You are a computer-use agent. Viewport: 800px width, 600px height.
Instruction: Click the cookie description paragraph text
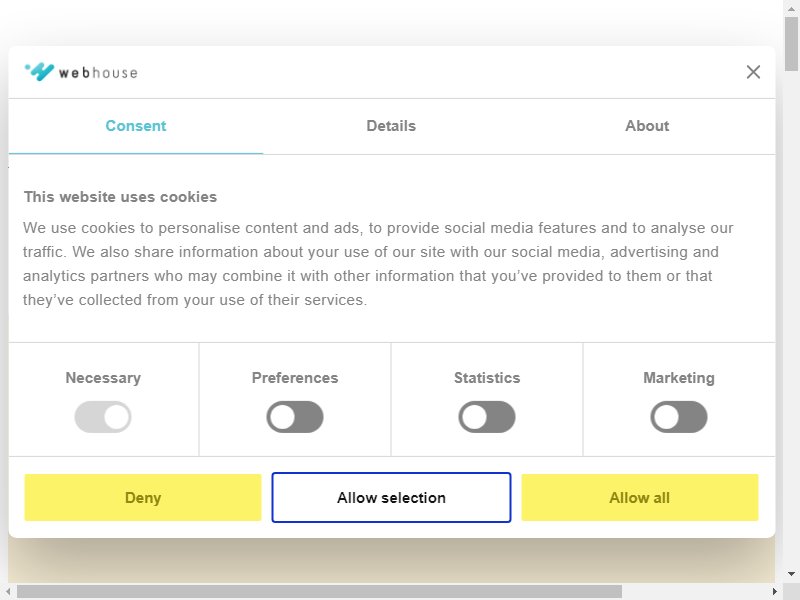click(378, 264)
